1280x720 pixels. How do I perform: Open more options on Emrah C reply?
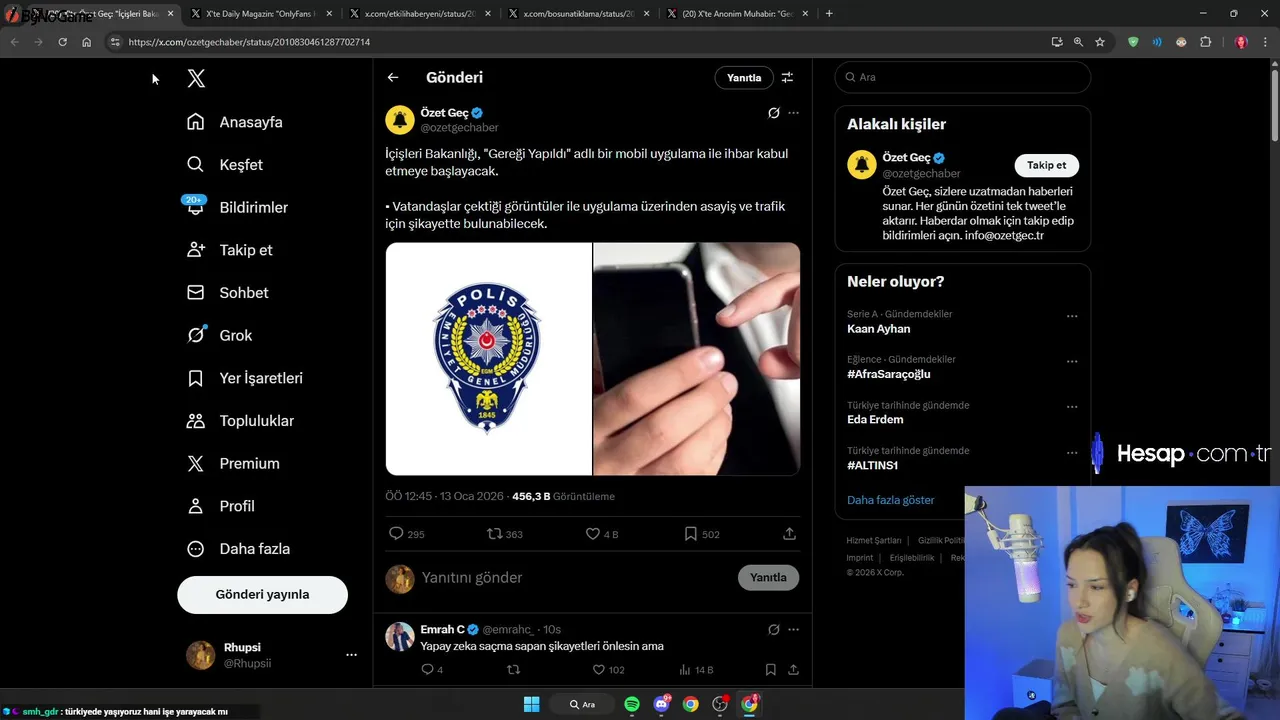793,630
